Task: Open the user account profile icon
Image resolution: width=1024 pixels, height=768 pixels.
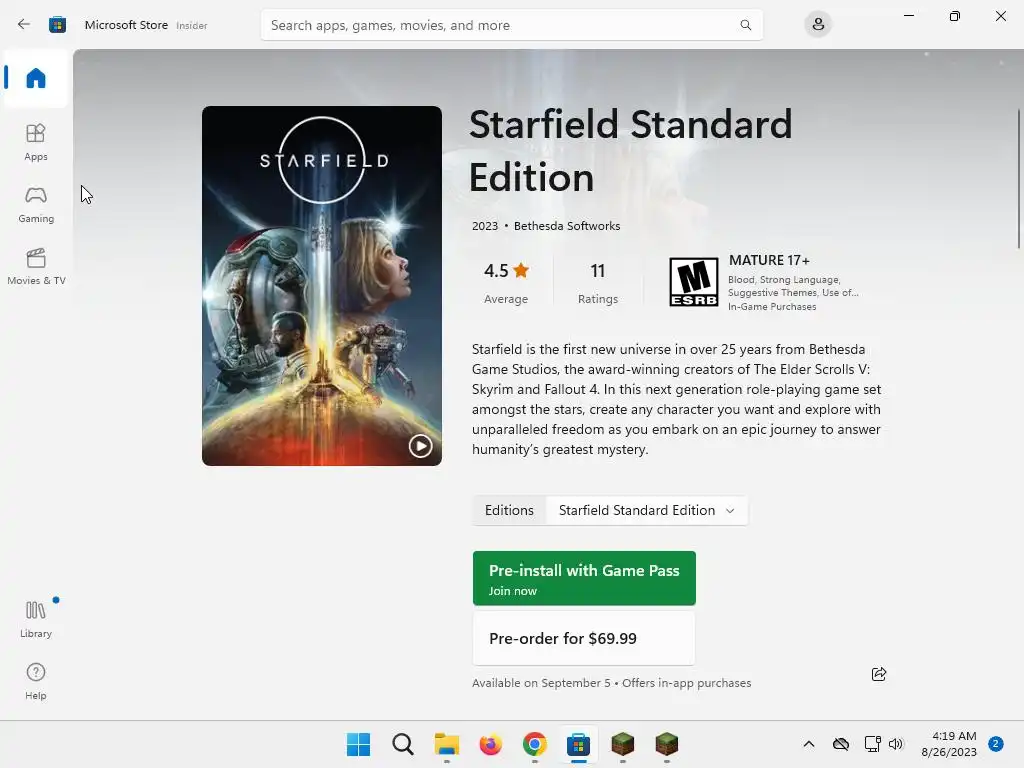Action: 818,25
